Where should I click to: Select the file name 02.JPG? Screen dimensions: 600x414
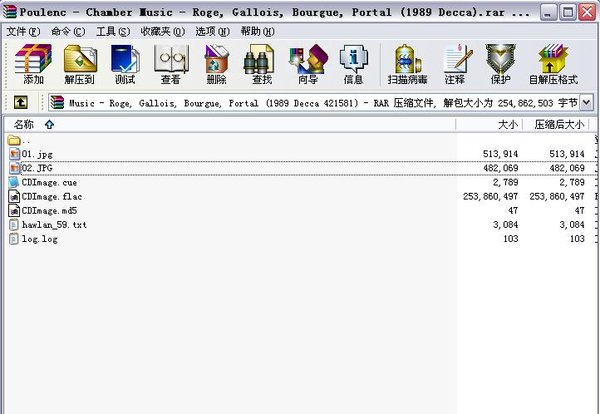(37, 168)
